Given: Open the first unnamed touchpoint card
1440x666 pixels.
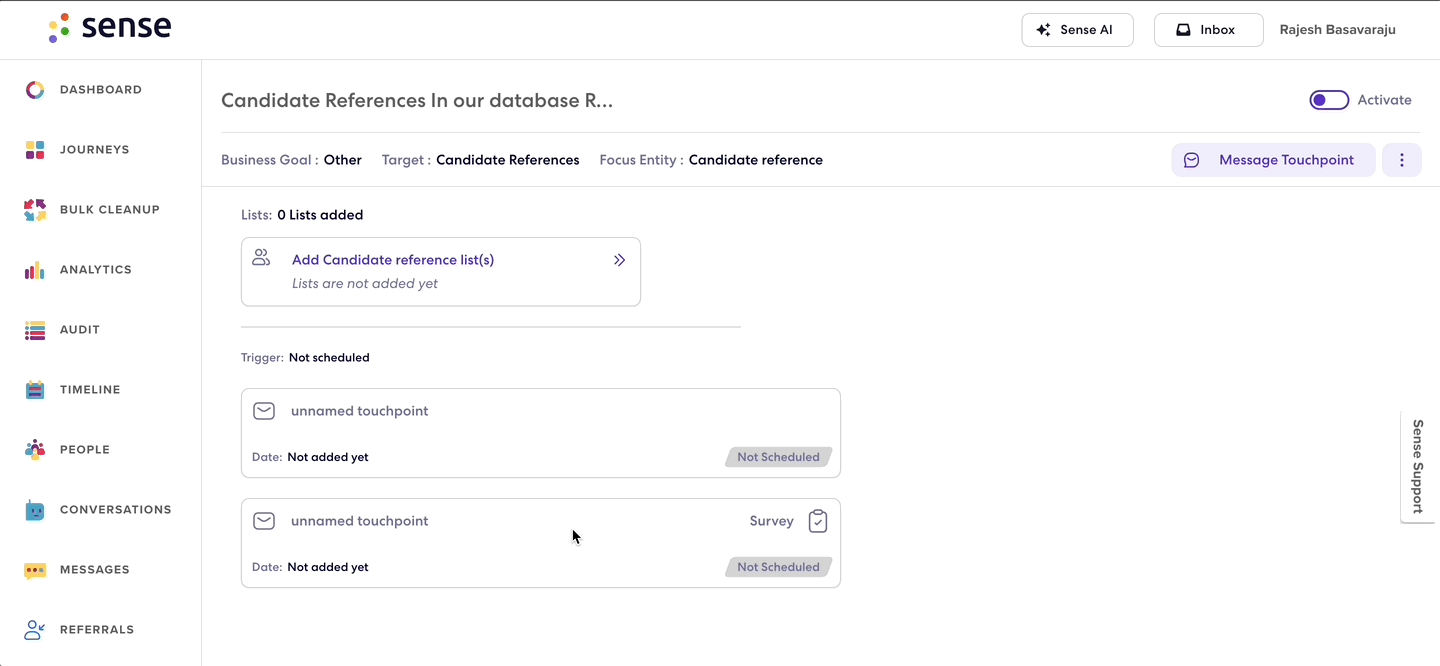Looking at the screenshot, I should (x=541, y=433).
